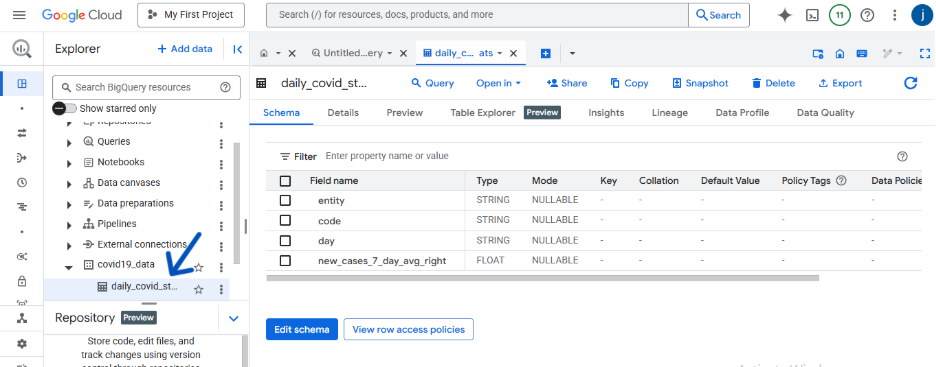Open the 'Open in' dropdown

pyautogui.click(x=498, y=83)
